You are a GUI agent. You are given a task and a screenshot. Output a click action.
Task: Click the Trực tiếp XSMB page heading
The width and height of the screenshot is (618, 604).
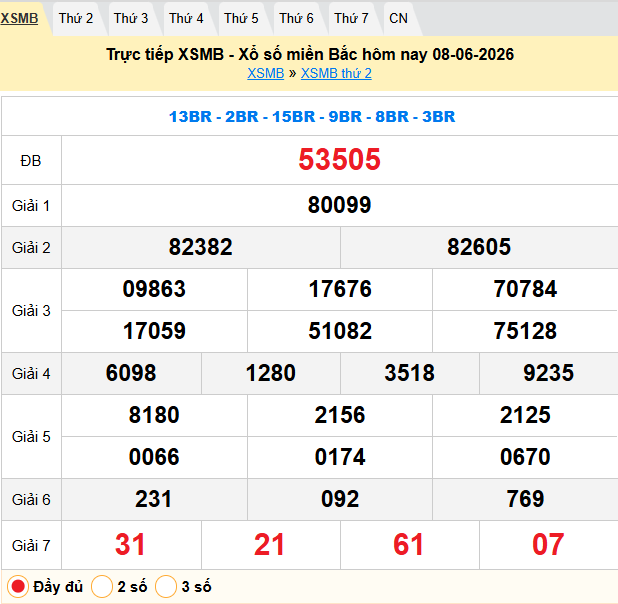tap(310, 55)
